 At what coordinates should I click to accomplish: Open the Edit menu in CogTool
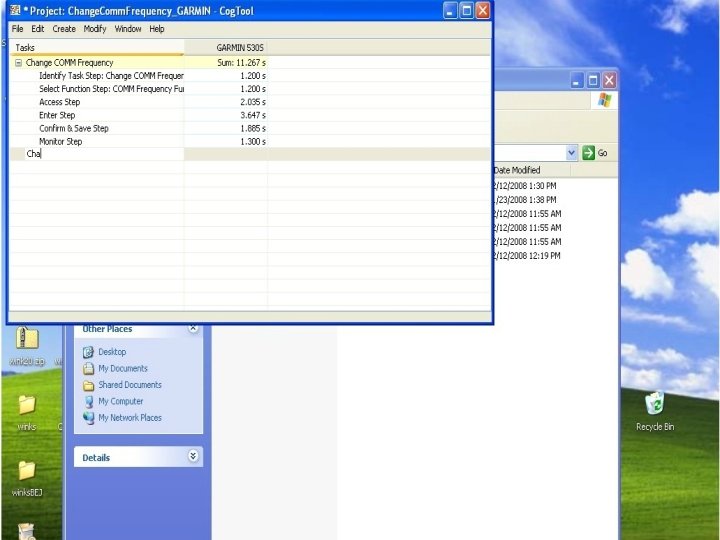coord(38,29)
